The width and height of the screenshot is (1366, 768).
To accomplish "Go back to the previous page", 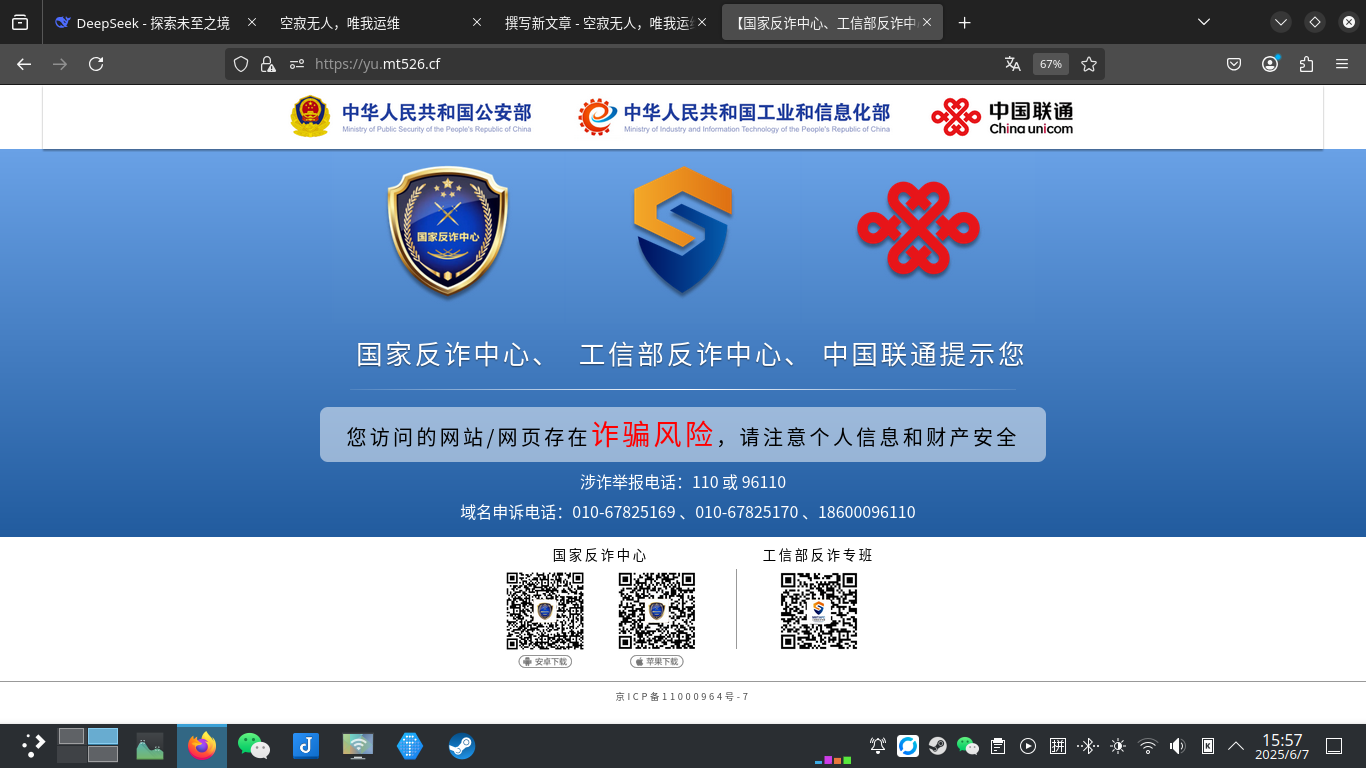I will click(24, 64).
